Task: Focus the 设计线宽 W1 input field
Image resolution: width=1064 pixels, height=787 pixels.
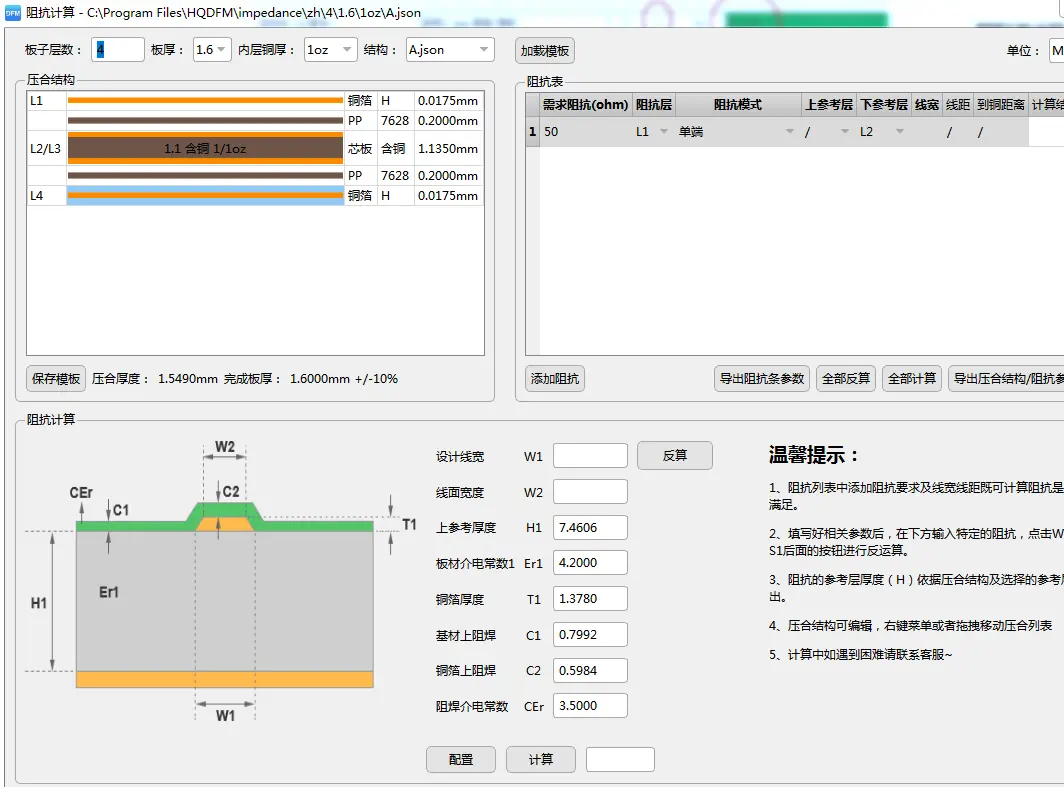Action: pyautogui.click(x=590, y=456)
